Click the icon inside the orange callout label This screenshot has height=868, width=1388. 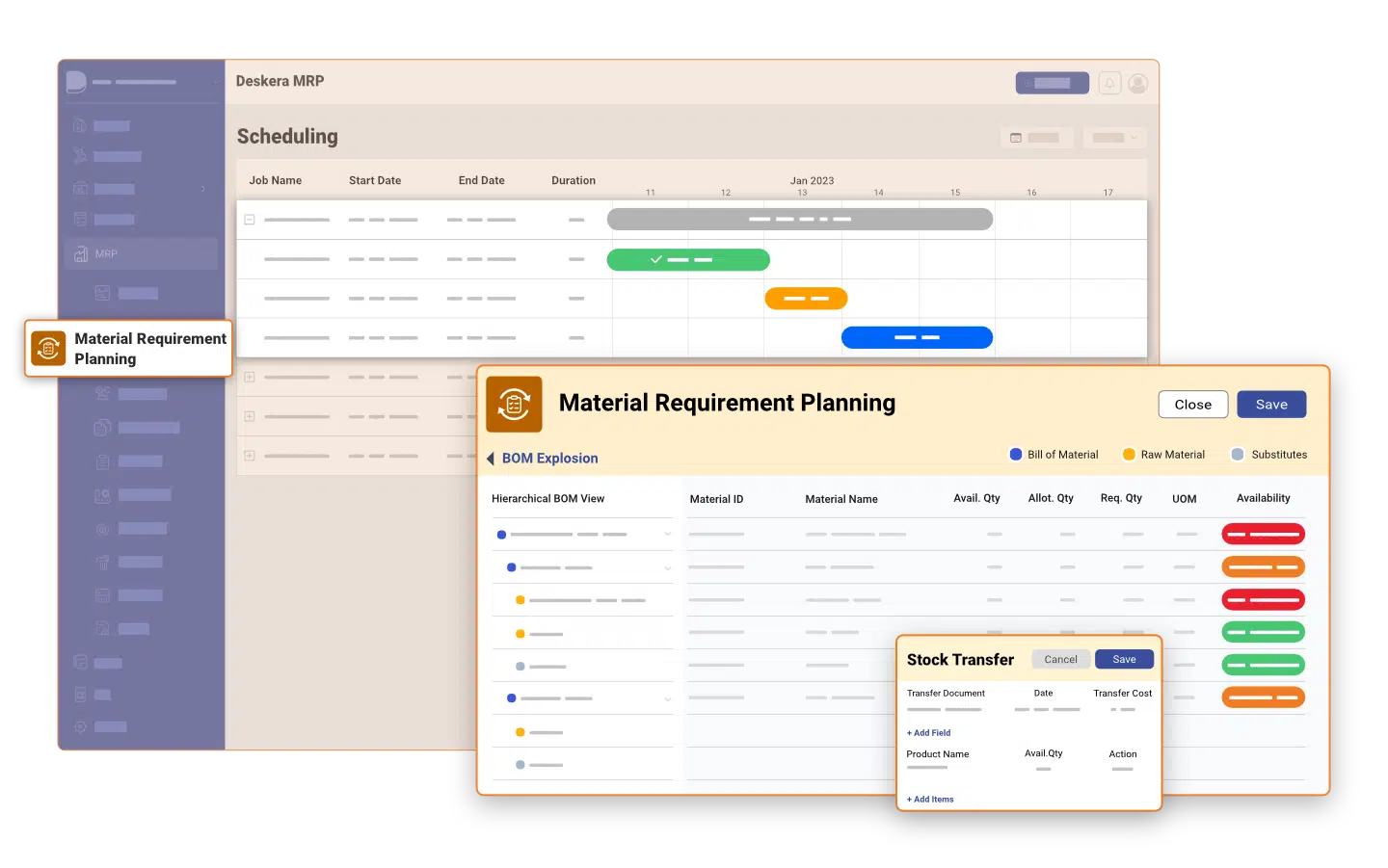(48, 348)
